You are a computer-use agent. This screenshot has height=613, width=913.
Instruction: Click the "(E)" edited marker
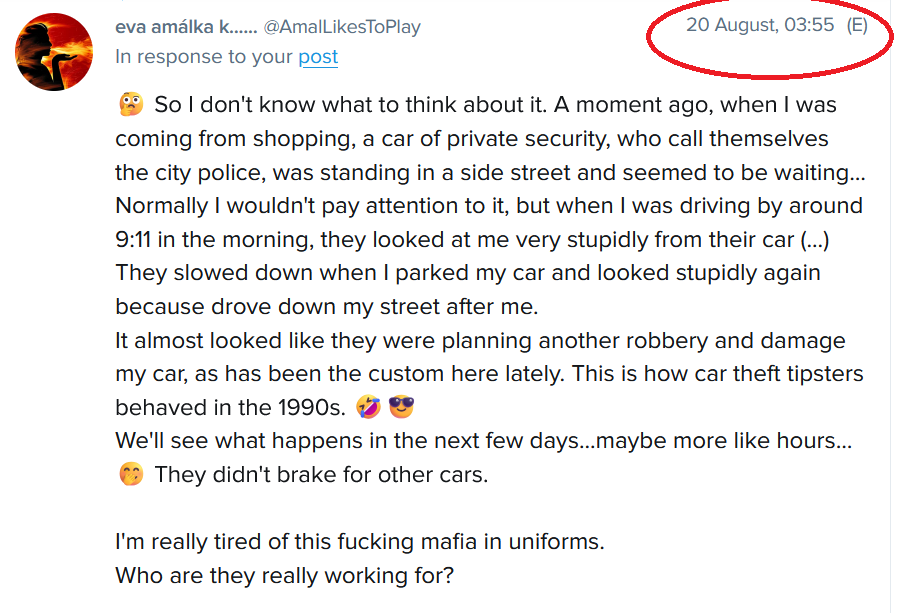point(857,25)
